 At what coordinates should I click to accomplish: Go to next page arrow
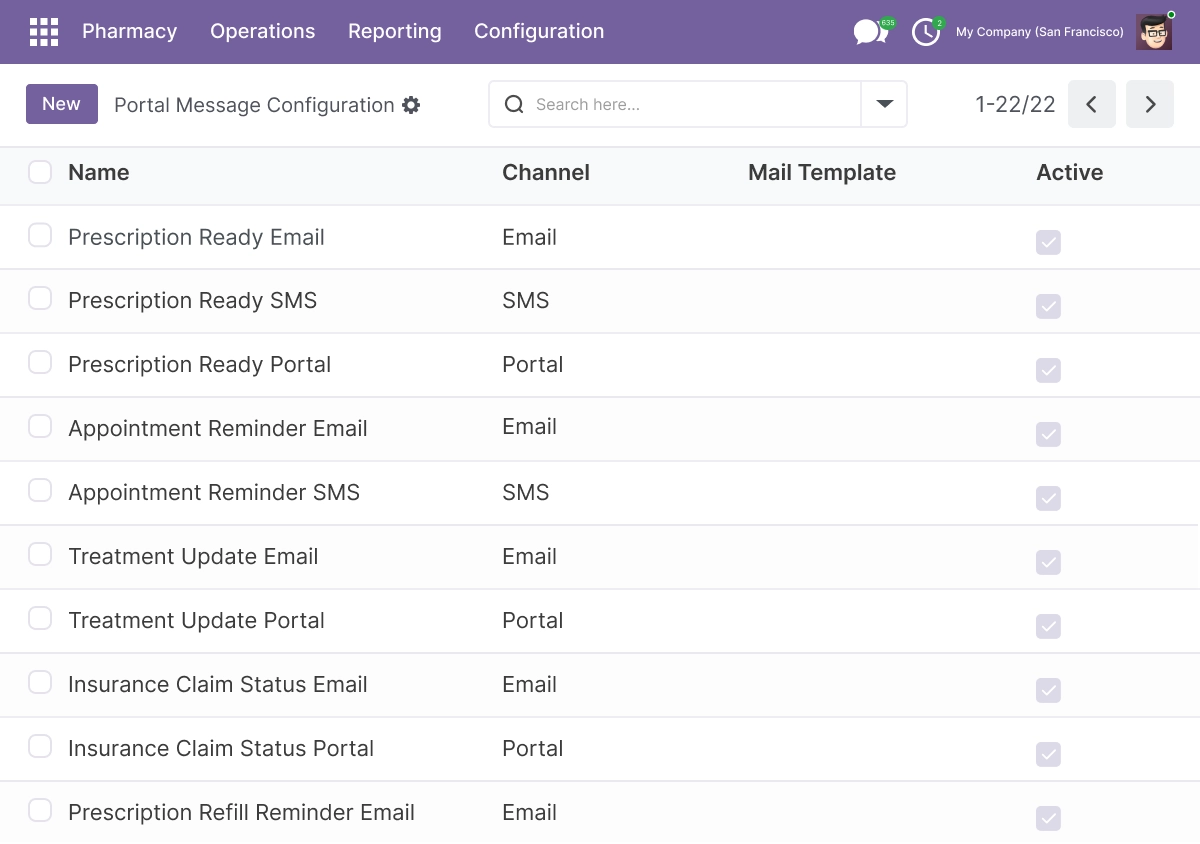pos(1150,104)
